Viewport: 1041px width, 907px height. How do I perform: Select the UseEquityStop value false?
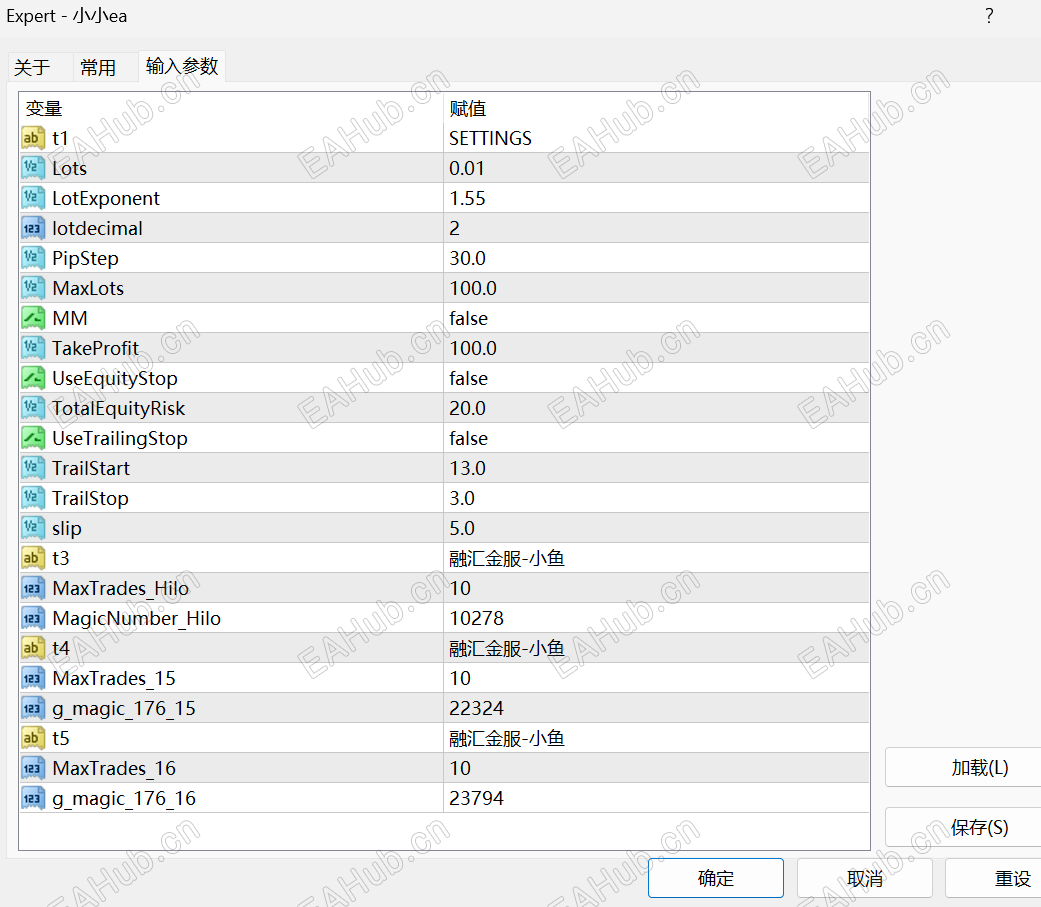tap(468, 378)
